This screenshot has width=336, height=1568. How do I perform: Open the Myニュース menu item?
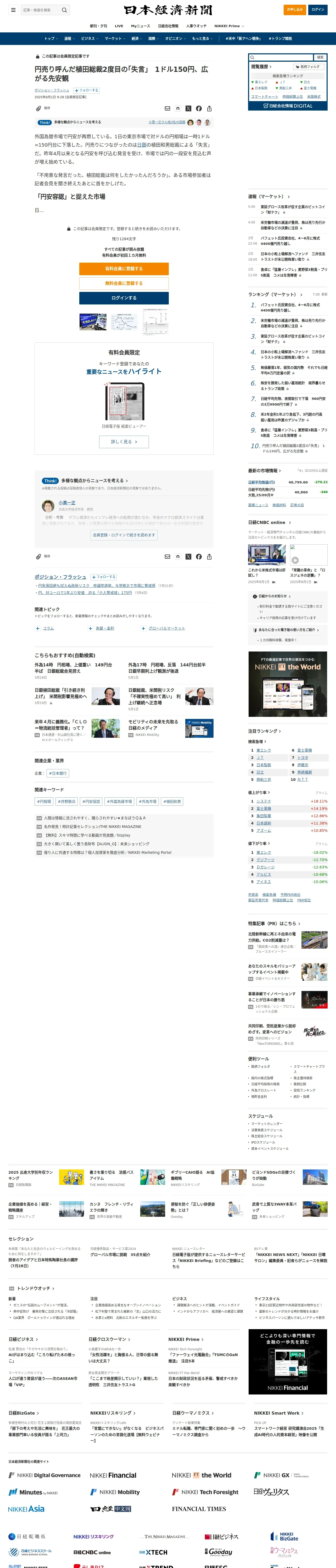tap(140, 26)
